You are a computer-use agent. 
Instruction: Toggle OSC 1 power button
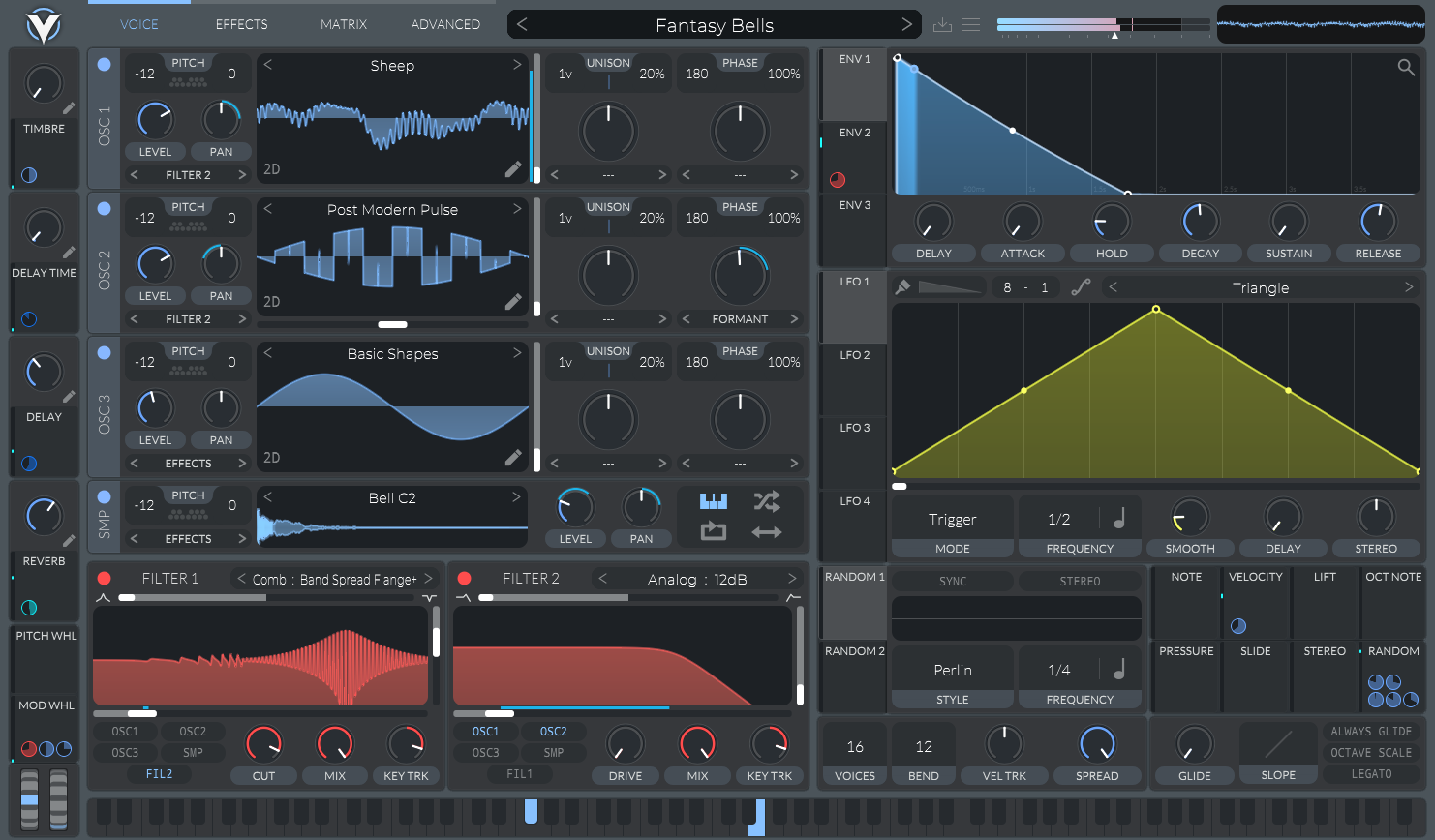104,65
